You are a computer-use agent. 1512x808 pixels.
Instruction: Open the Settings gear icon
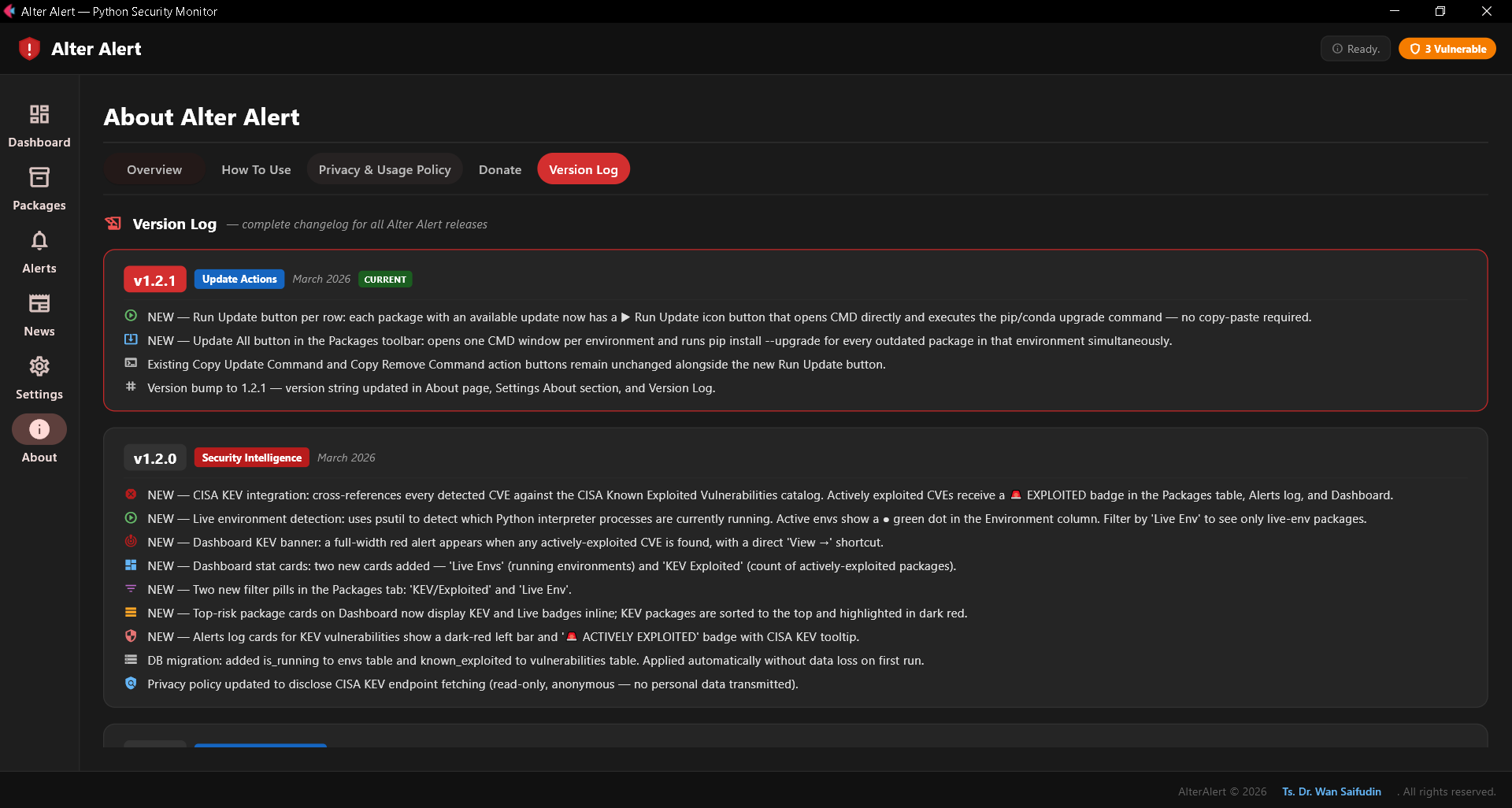[39, 366]
